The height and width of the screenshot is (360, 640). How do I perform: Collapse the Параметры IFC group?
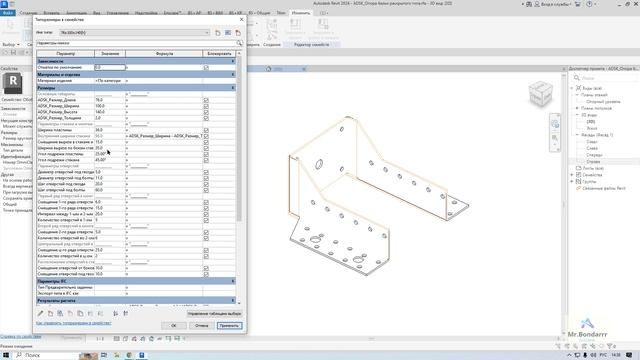click(x=233, y=281)
